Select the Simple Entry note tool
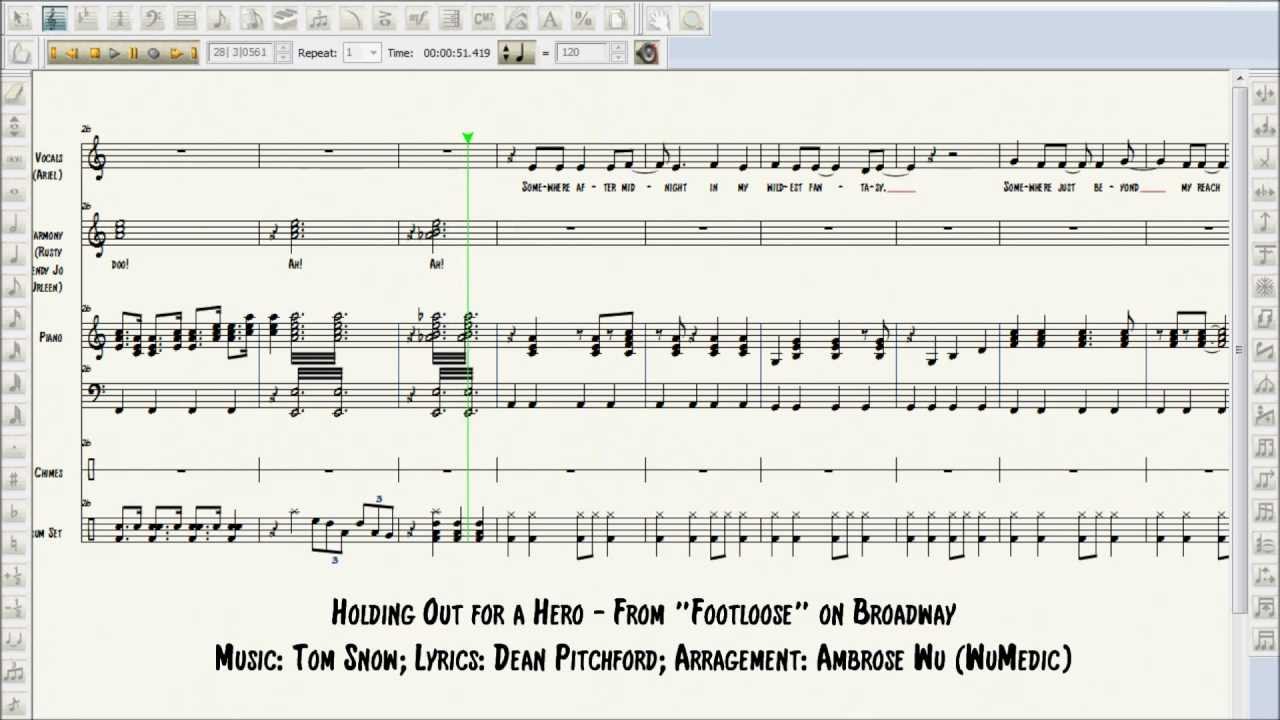Viewport: 1280px width, 720px height. [x=219, y=19]
